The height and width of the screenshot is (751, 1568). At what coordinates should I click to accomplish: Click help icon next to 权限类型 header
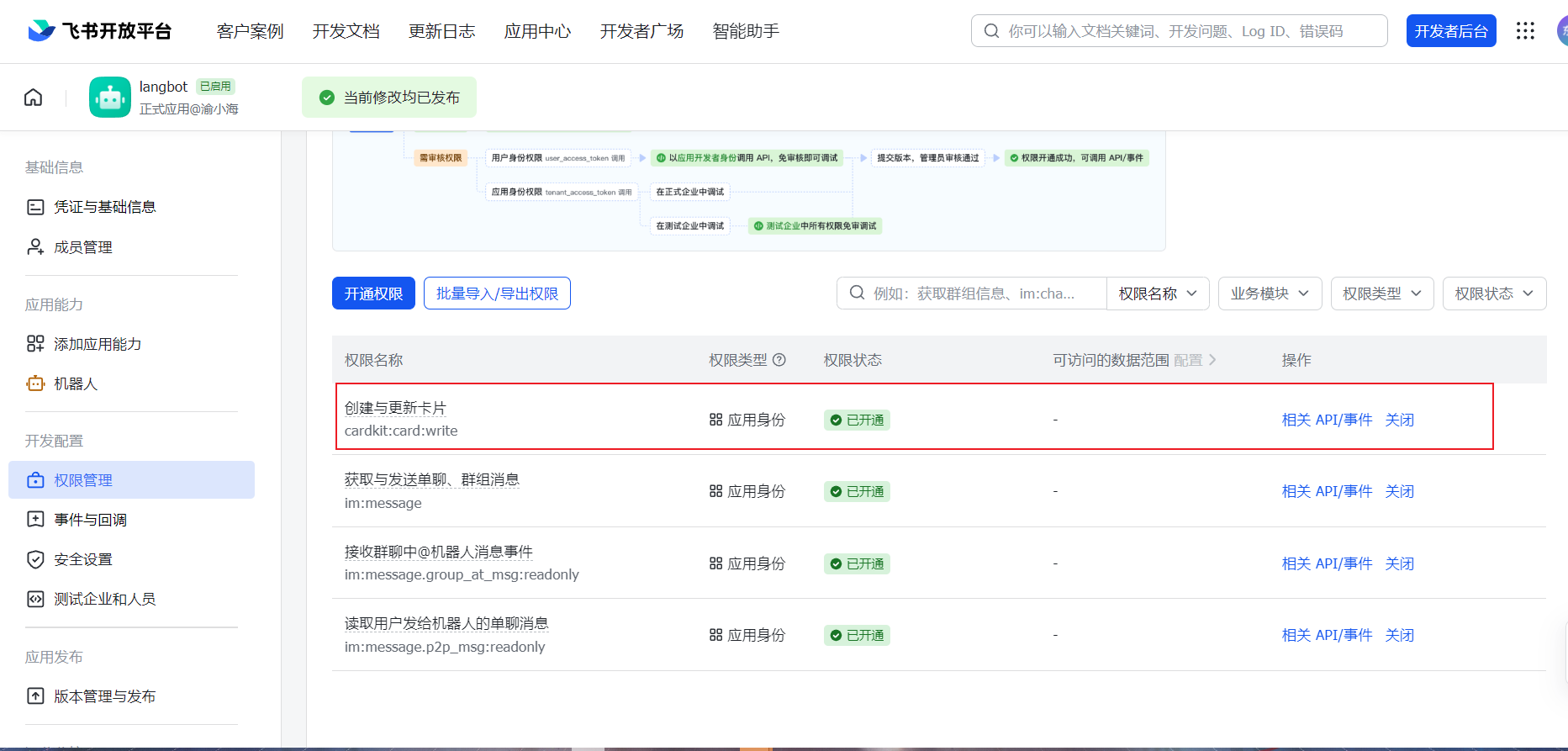click(x=779, y=360)
